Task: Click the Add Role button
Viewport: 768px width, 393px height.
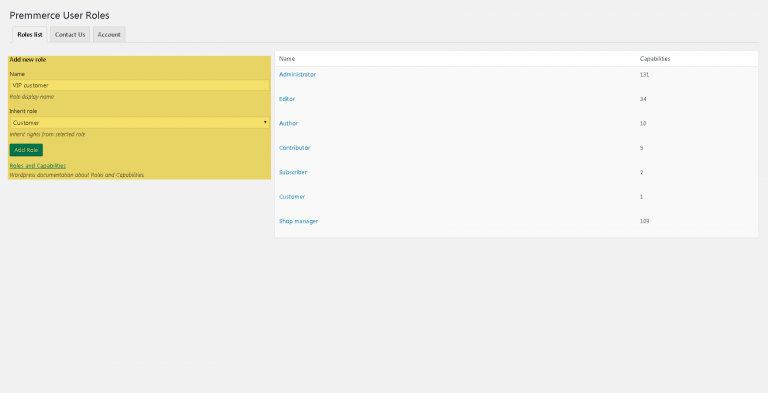Action: tap(26, 150)
